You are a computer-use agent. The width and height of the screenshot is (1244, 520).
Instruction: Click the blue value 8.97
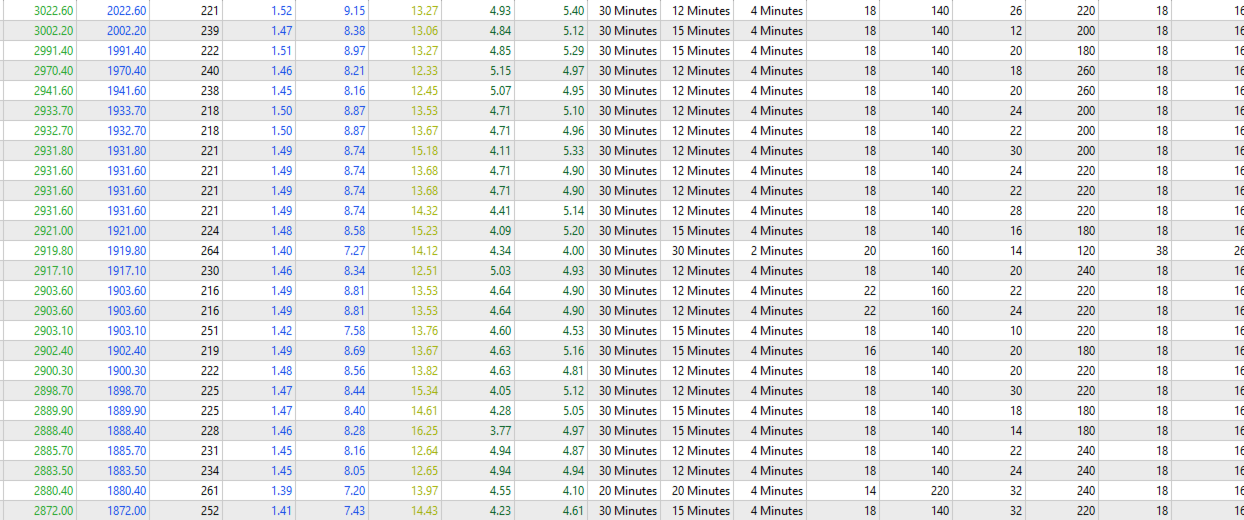click(x=354, y=51)
